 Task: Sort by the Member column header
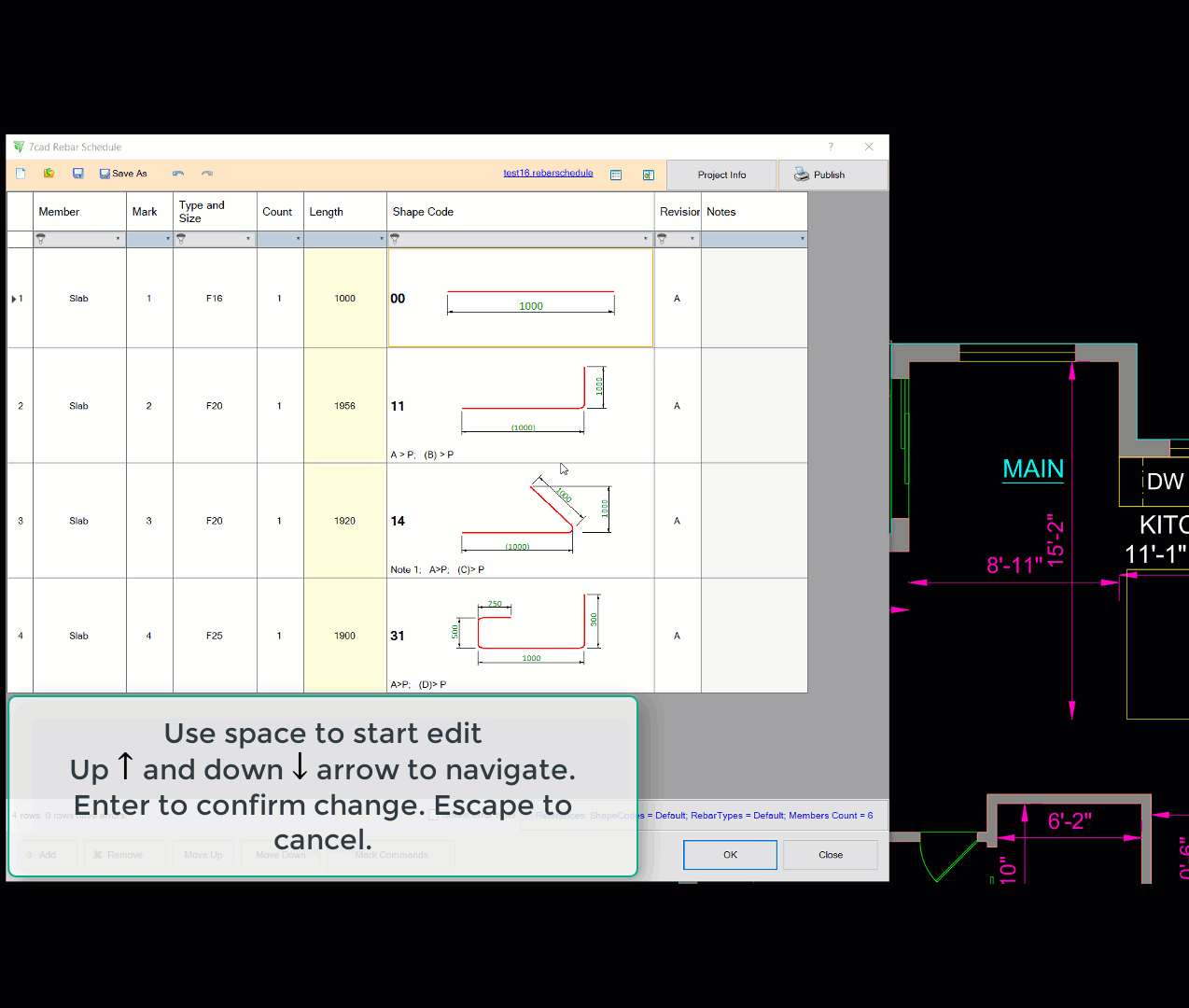pos(79,212)
